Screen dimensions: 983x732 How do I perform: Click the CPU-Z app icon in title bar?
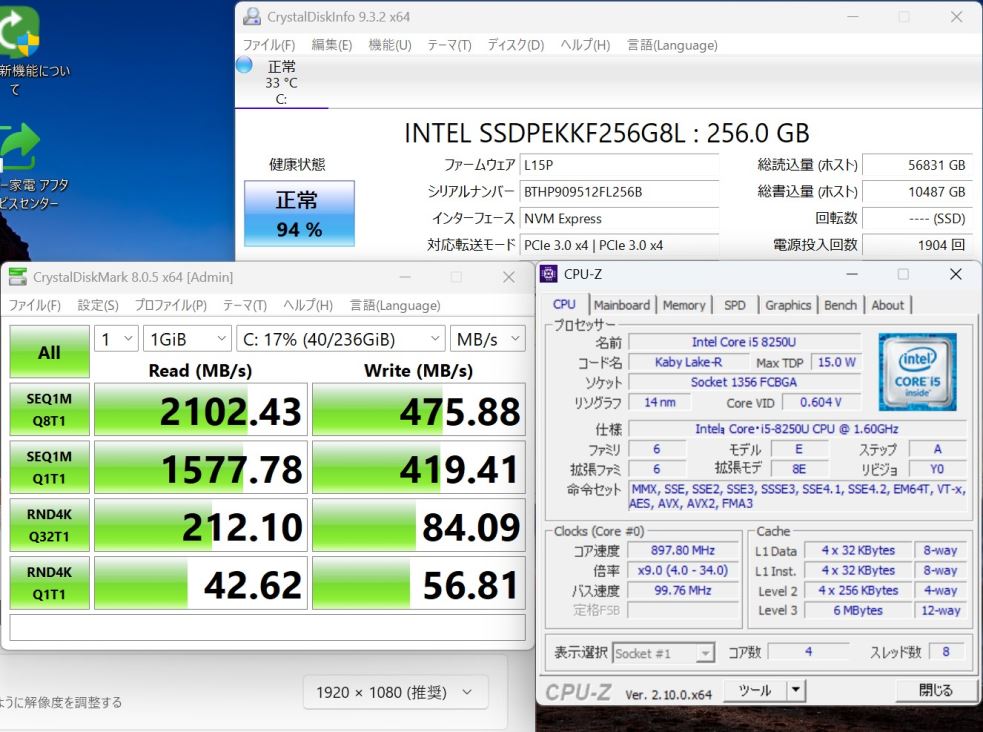pos(549,274)
